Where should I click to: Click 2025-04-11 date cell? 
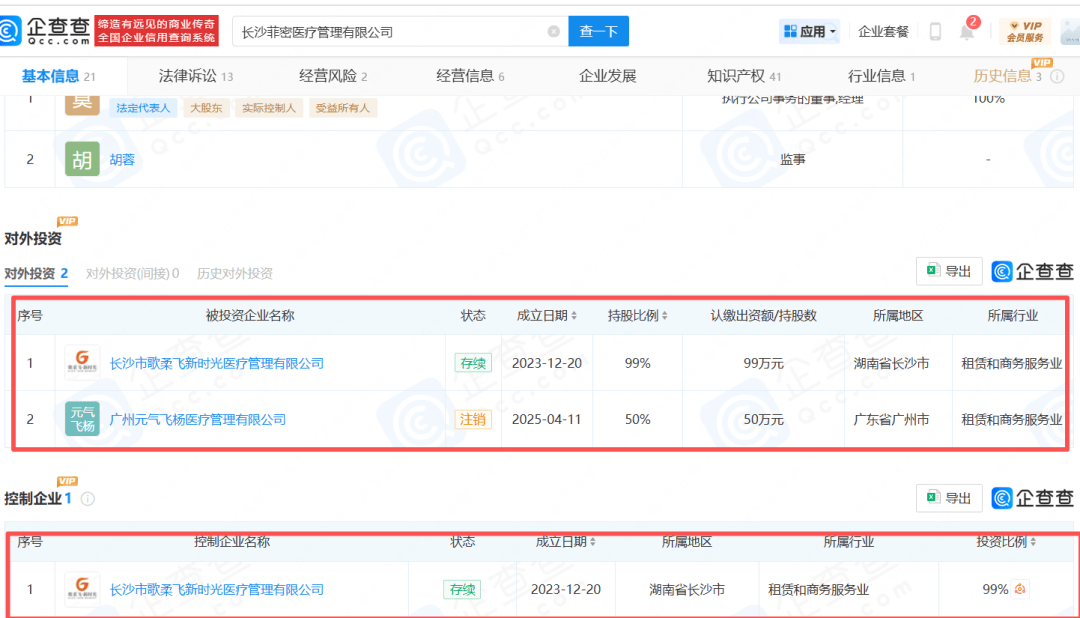click(547, 419)
